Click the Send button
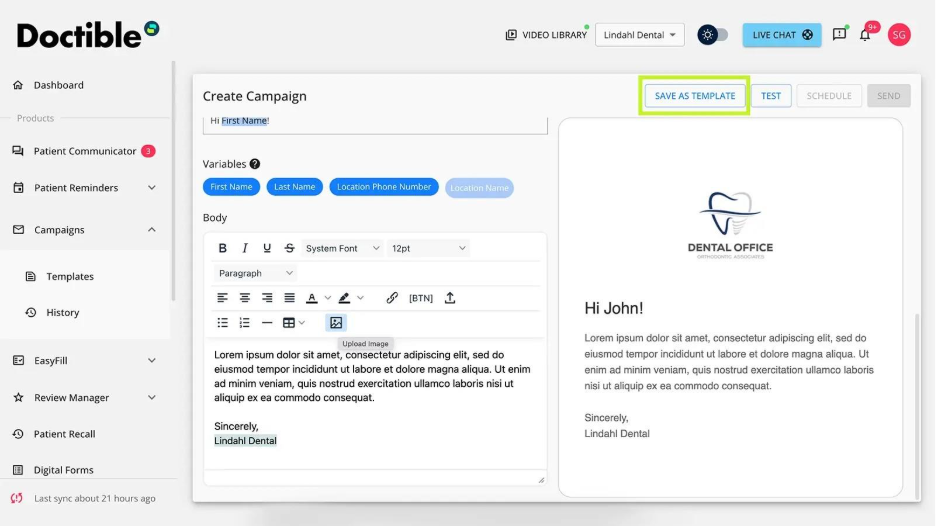The width and height of the screenshot is (936, 526). click(x=888, y=96)
